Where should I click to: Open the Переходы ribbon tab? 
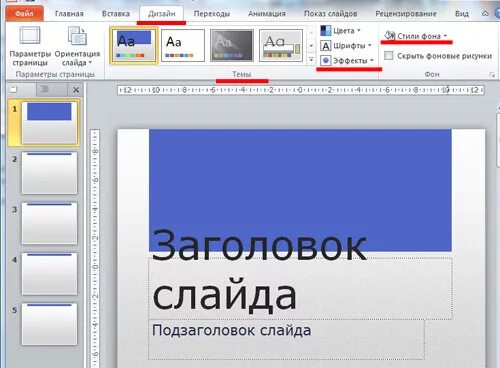coord(212,14)
